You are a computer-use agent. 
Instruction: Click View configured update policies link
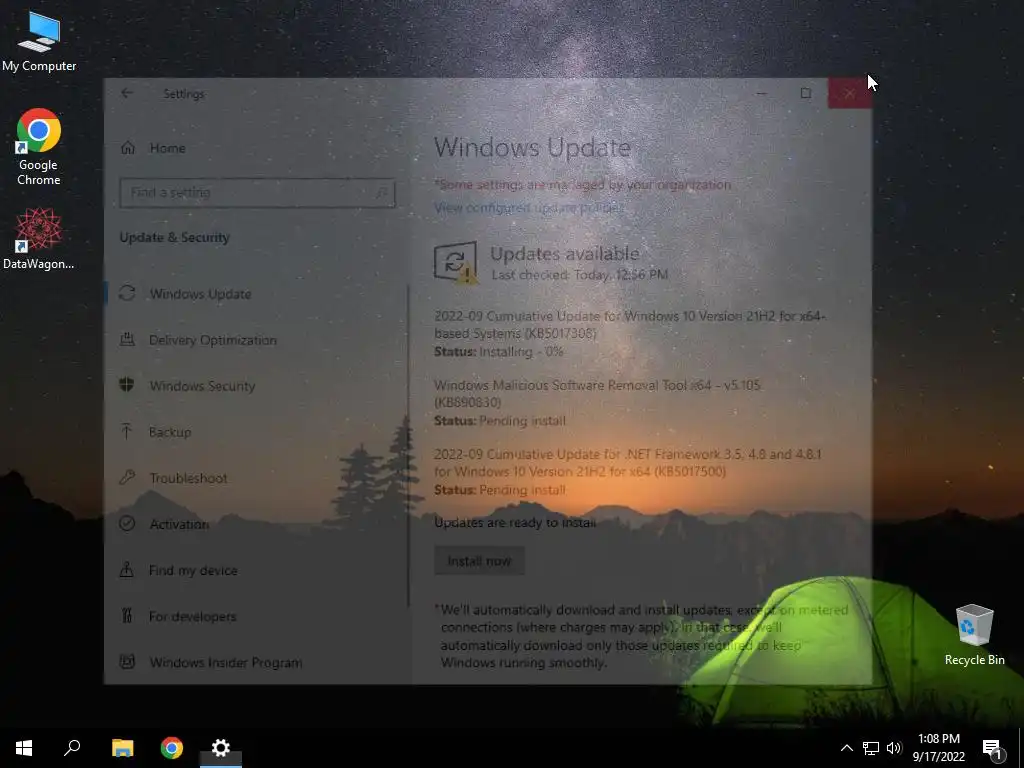[529, 208]
